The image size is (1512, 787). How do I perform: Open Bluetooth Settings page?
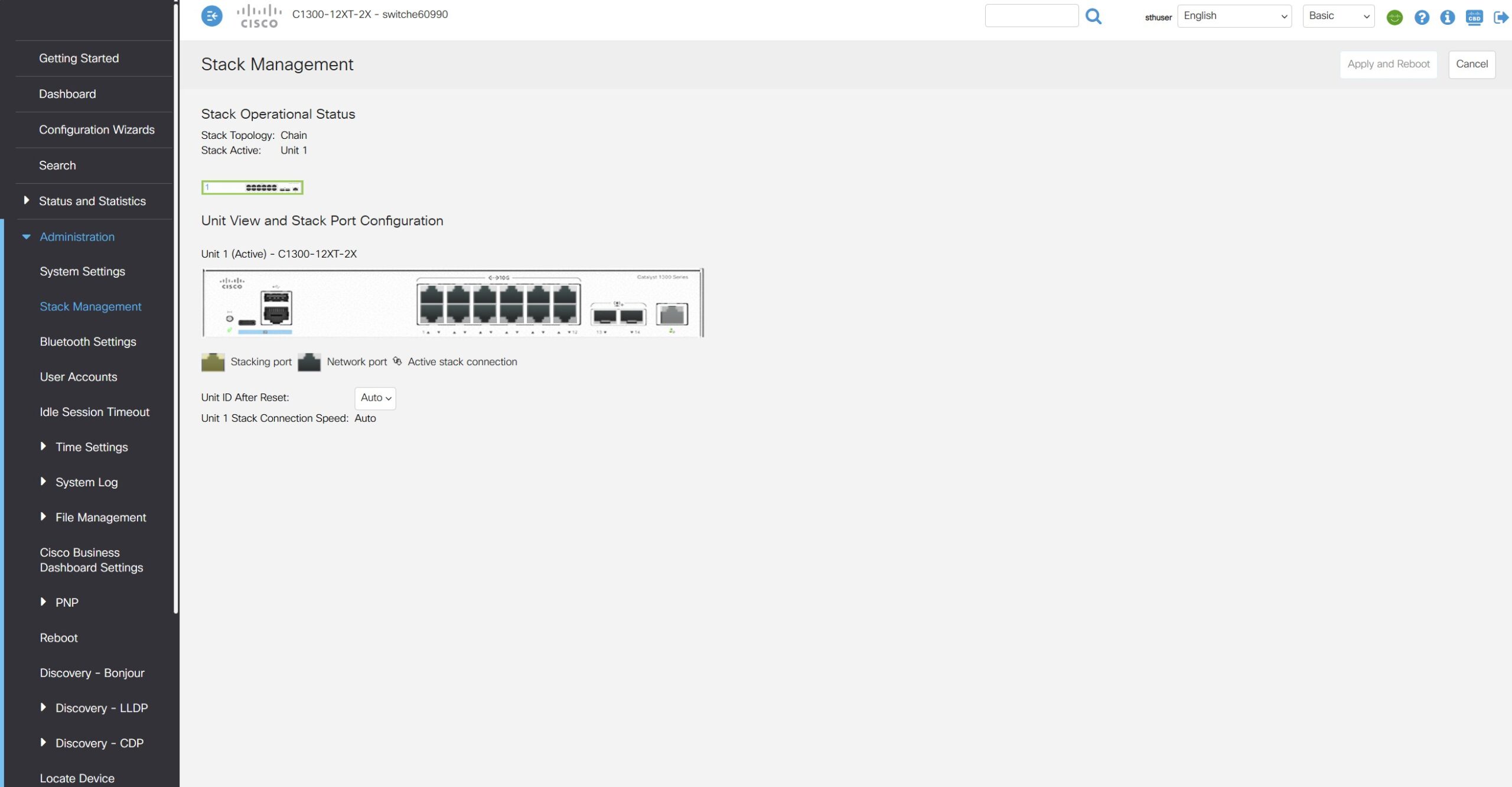coord(88,342)
